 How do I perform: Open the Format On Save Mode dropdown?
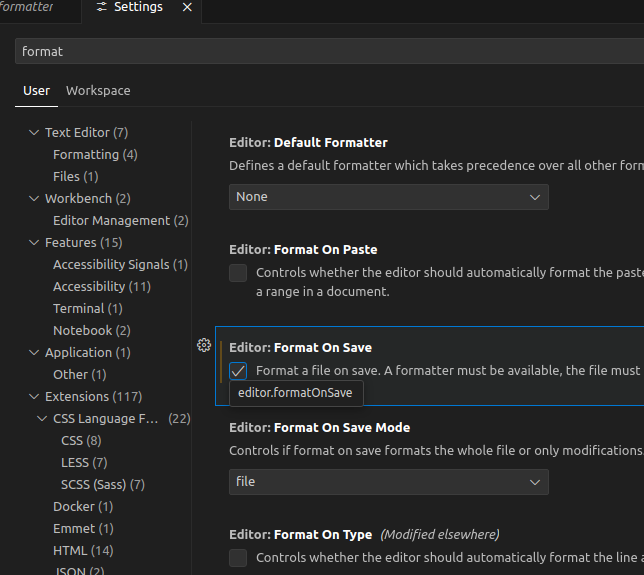coord(389,482)
